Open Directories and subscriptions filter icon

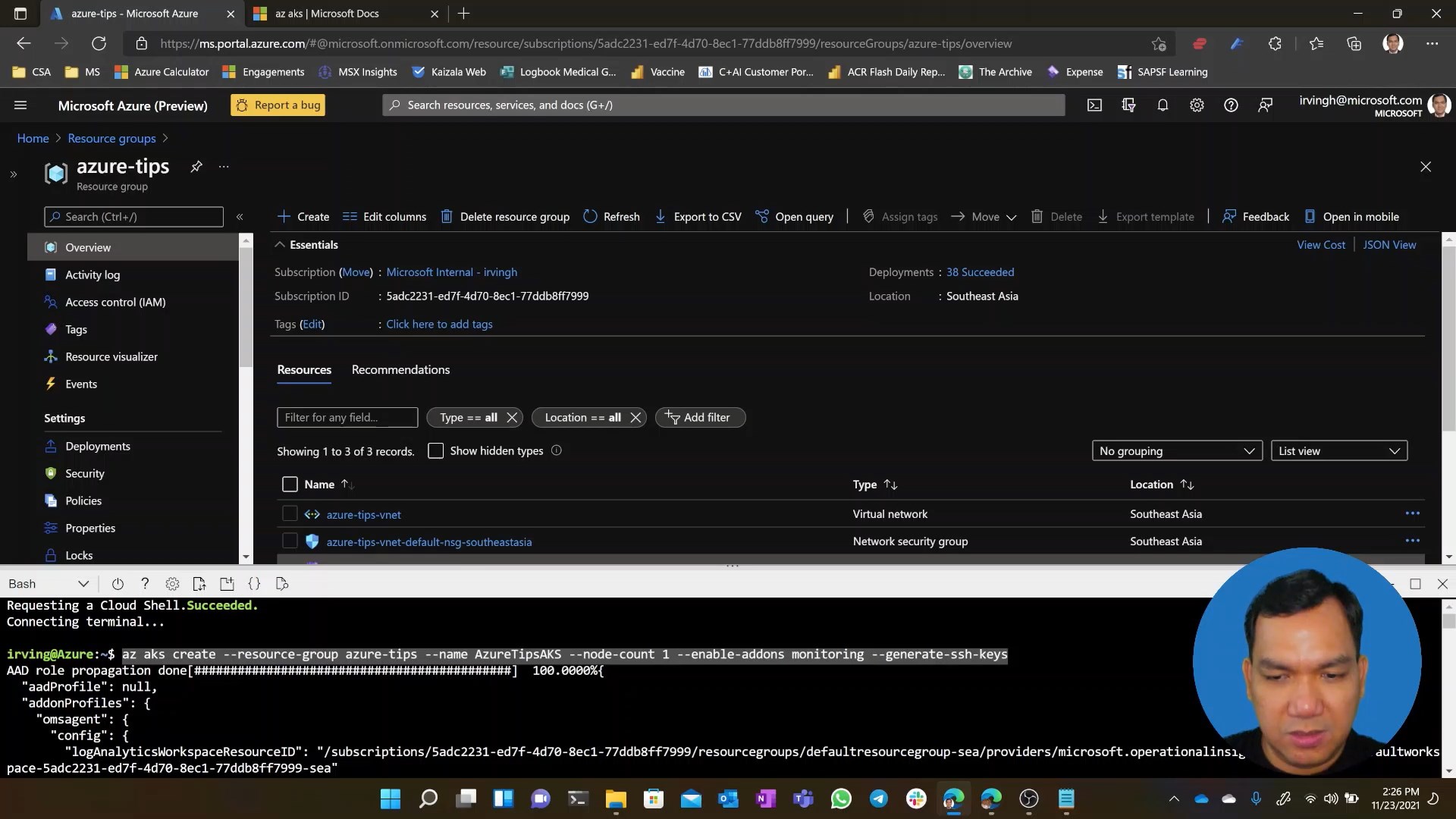pos(1128,105)
